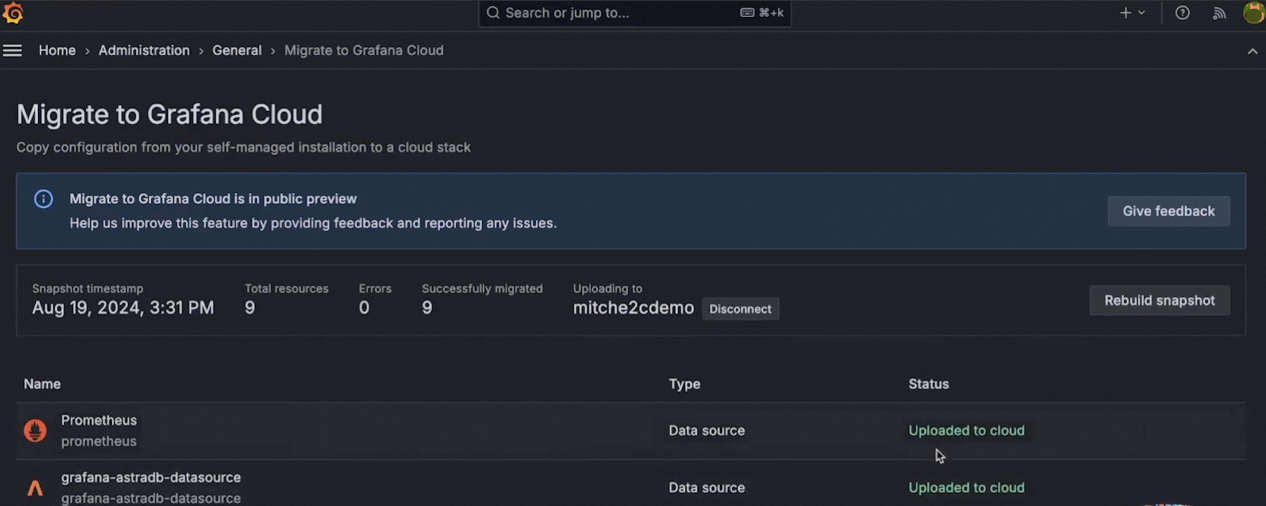Click the keyboard shortcut ⌘+k hint
The height and width of the screenshot is (506, 1266).
(x=762, y=13)
